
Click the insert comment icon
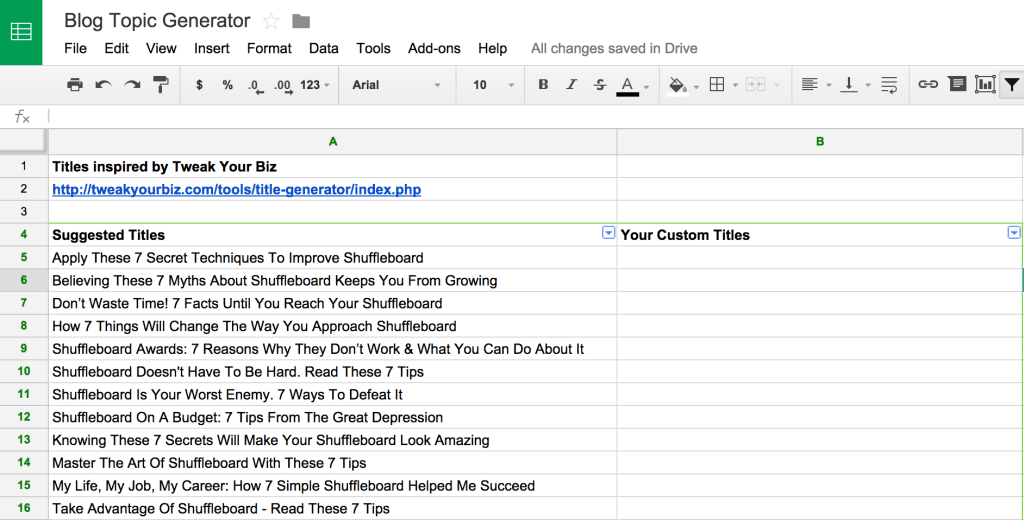coord(957,84)
